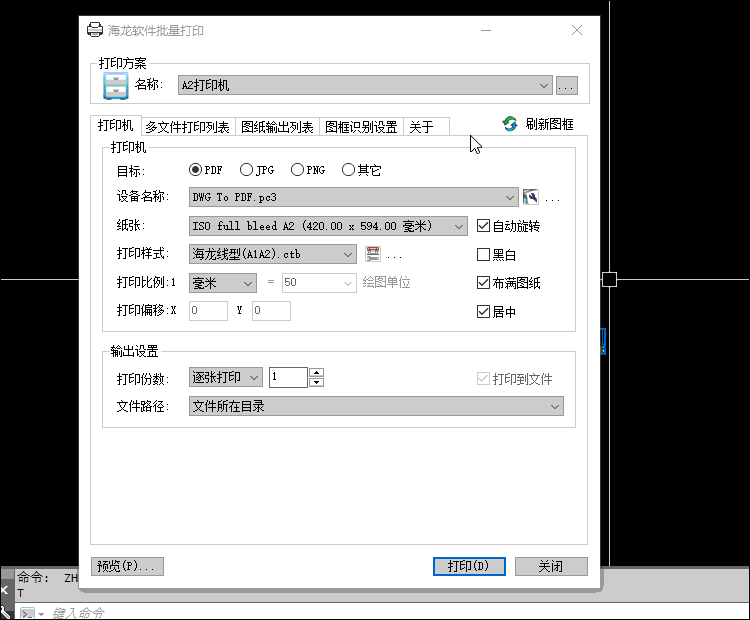The width and height of the screenshot is (750, 620).
Task: Open the 图纸输出列表 tab
Action: (x=277, y=127)
